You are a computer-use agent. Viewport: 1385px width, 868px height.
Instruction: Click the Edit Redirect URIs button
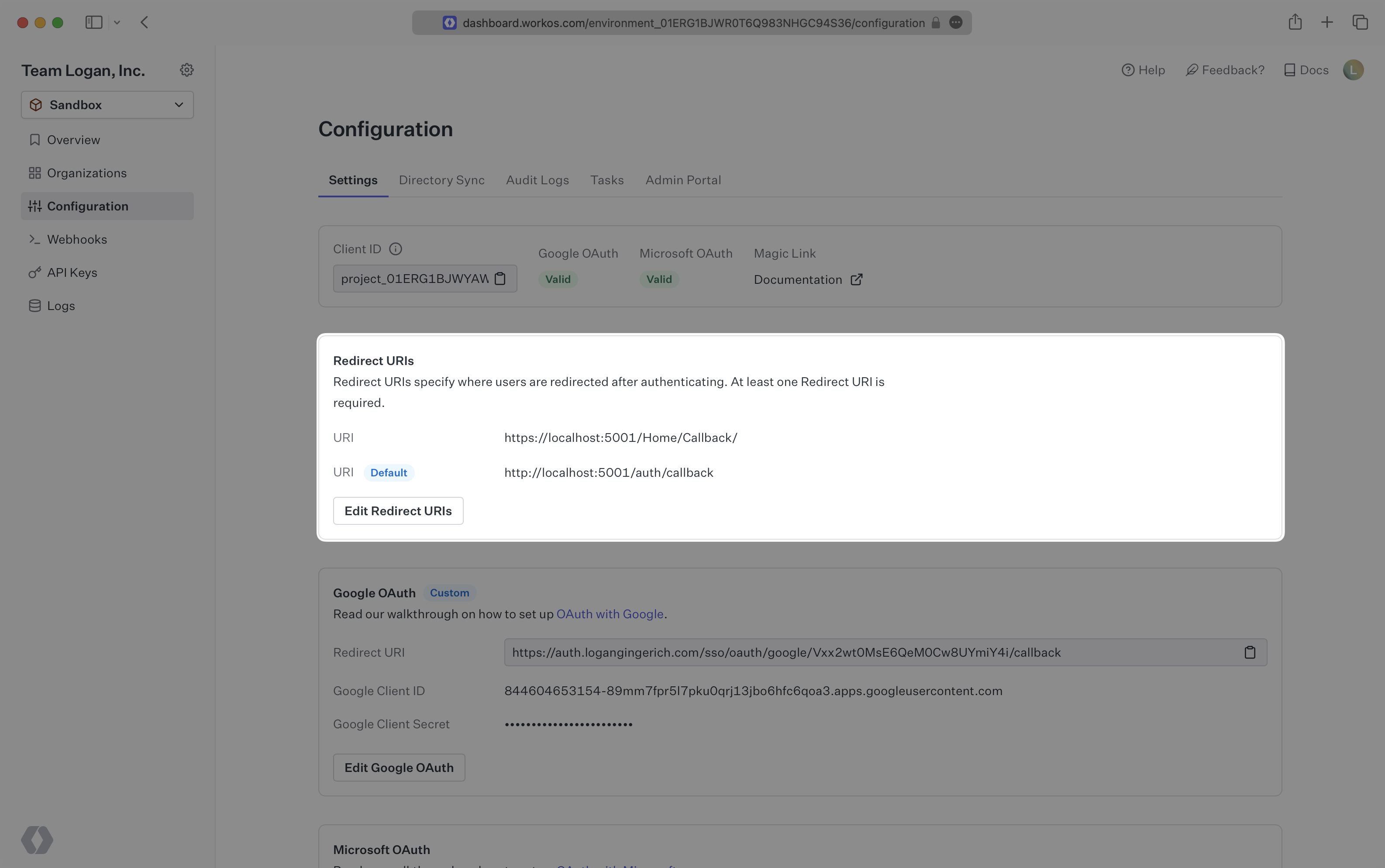398,510
